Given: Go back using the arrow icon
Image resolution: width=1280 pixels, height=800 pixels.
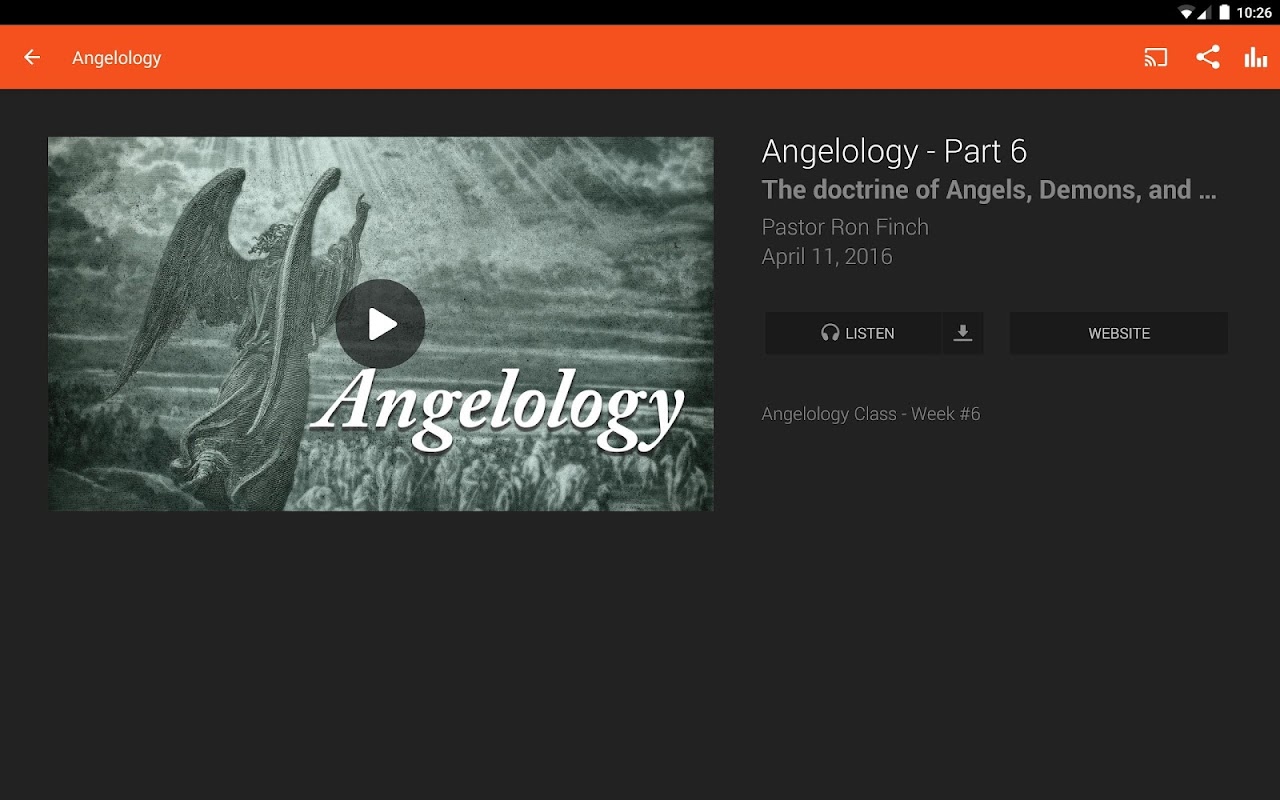Looking at the screenshot, I should pos(32,57).
